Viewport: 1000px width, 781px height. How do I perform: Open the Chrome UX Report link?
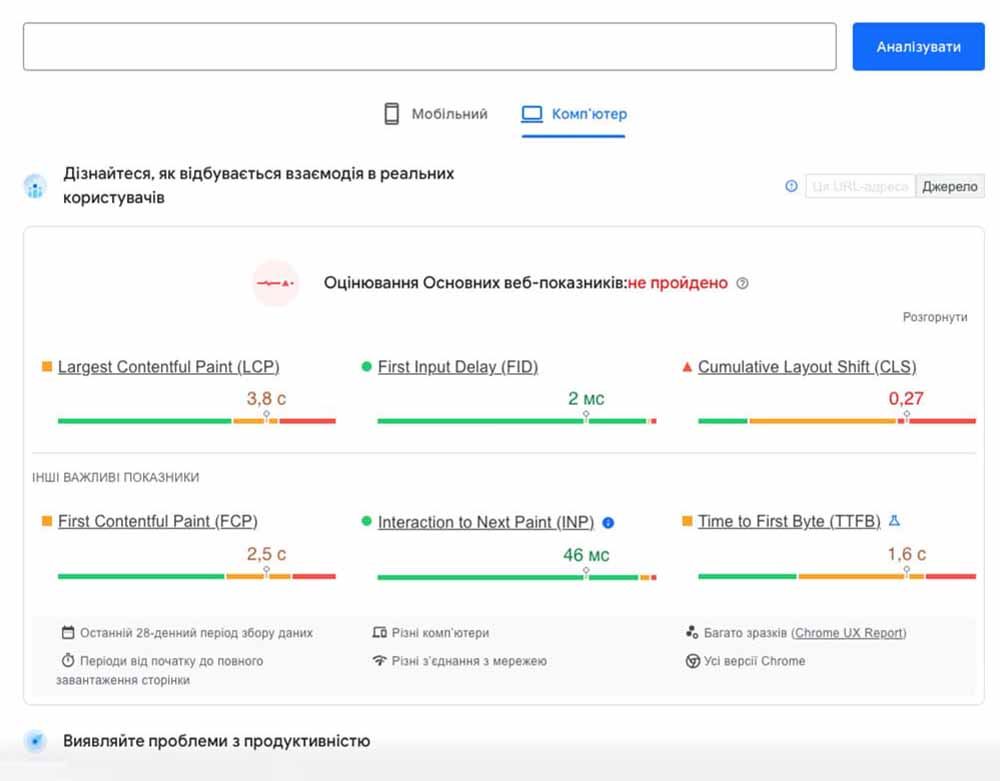(x=849, y=632)
